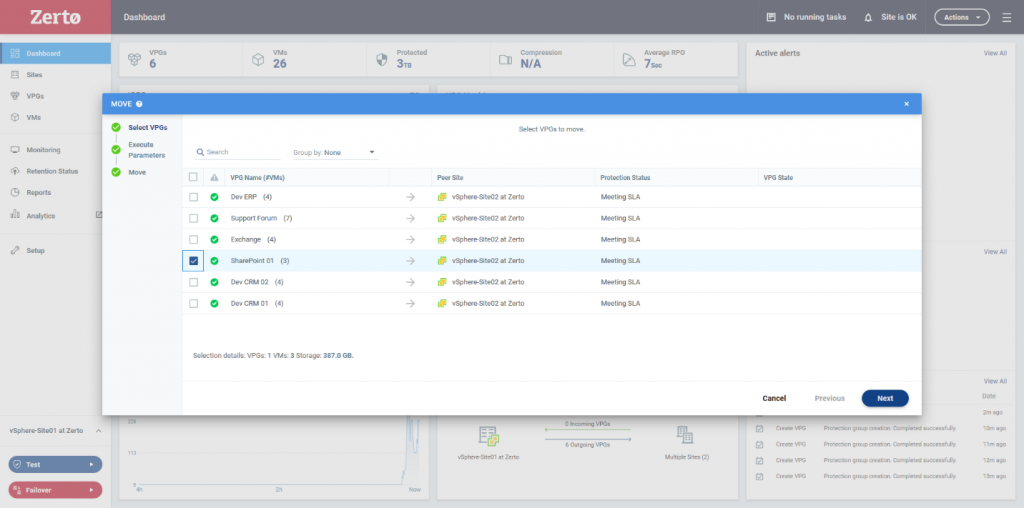Uncheck the SharePoint 01 checkbox
The image size is (1024, 508).
pyautogui.click(x=193, y=261)
